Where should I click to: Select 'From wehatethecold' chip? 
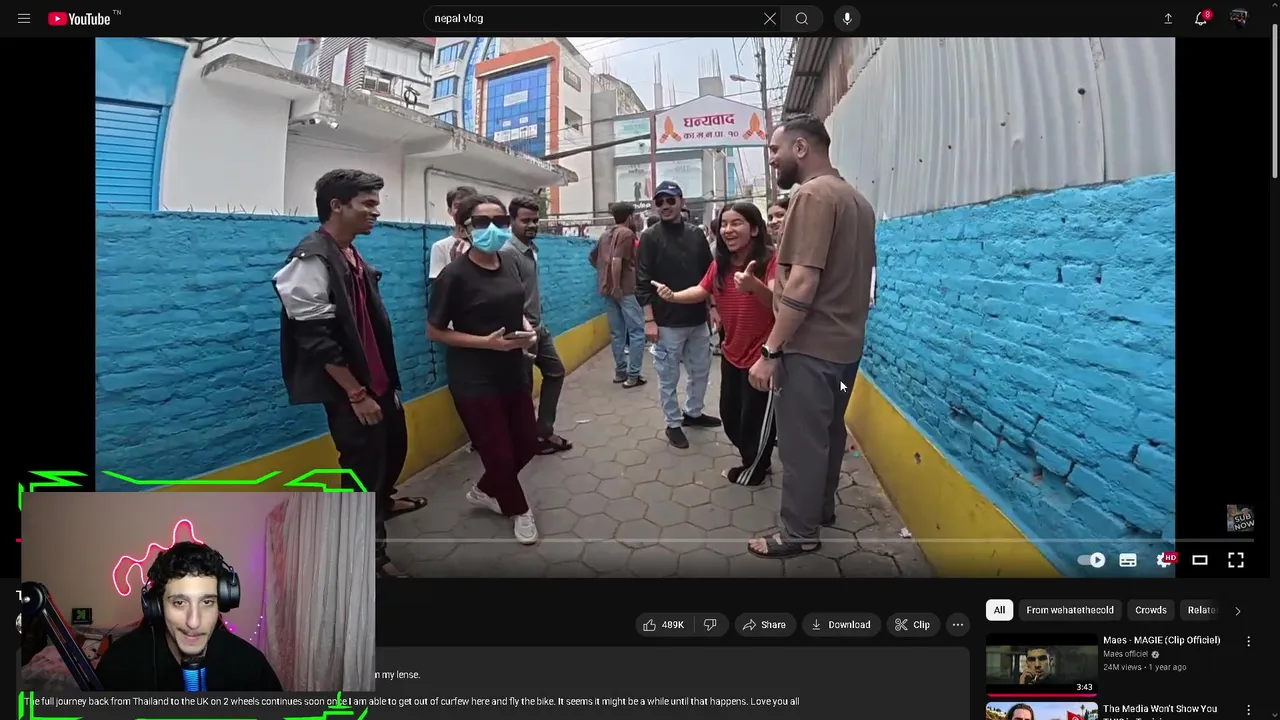pos(1069,610)
